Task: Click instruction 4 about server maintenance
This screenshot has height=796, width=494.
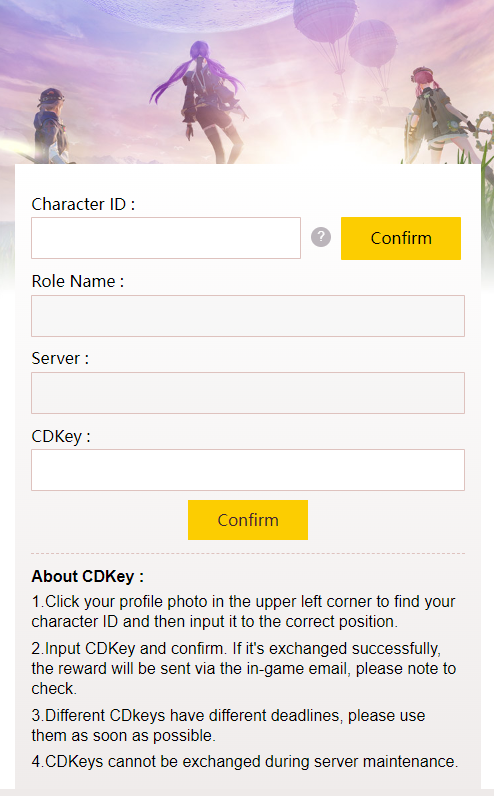Action: [x=245, y=761]
